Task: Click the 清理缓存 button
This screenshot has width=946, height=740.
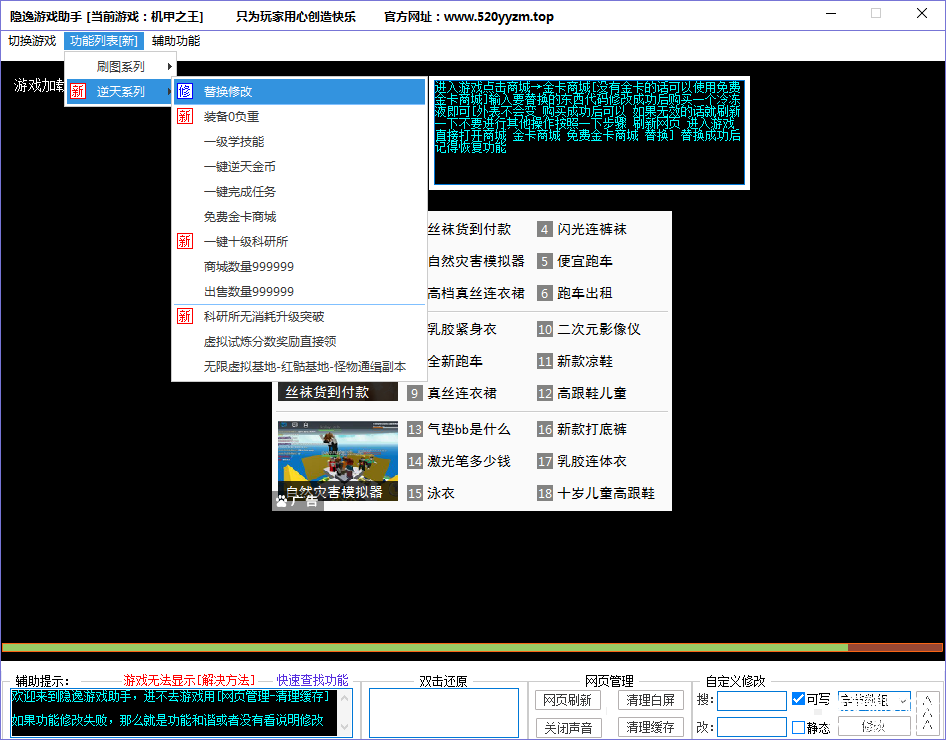Action: point(650,727)
